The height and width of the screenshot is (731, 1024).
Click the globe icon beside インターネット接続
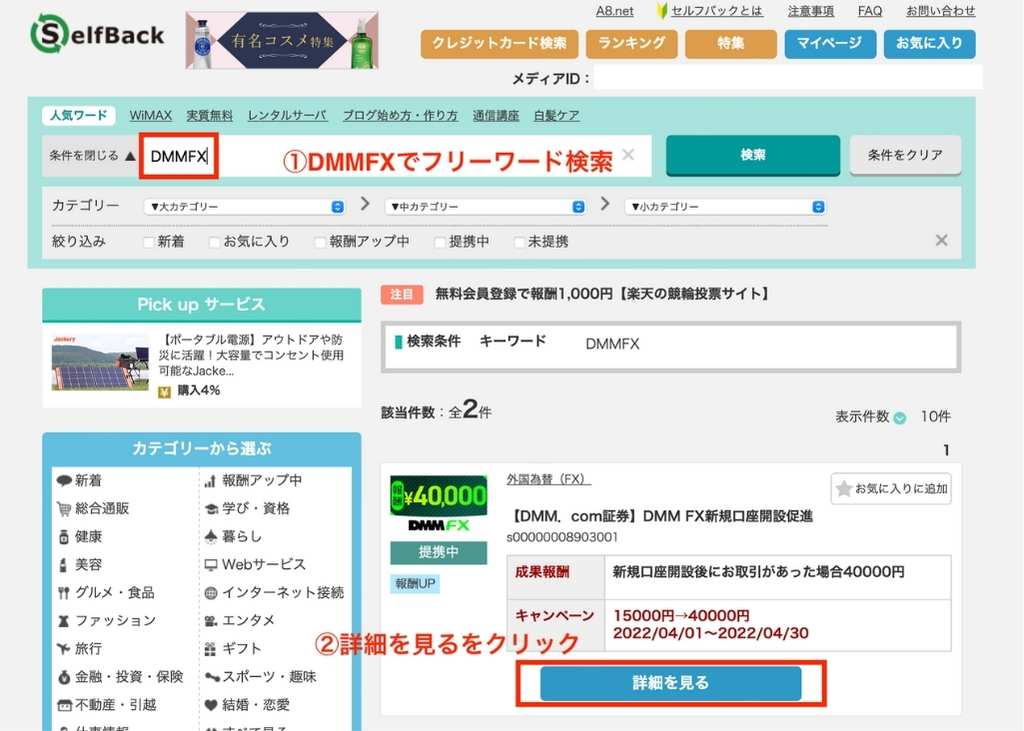[210, 593]
